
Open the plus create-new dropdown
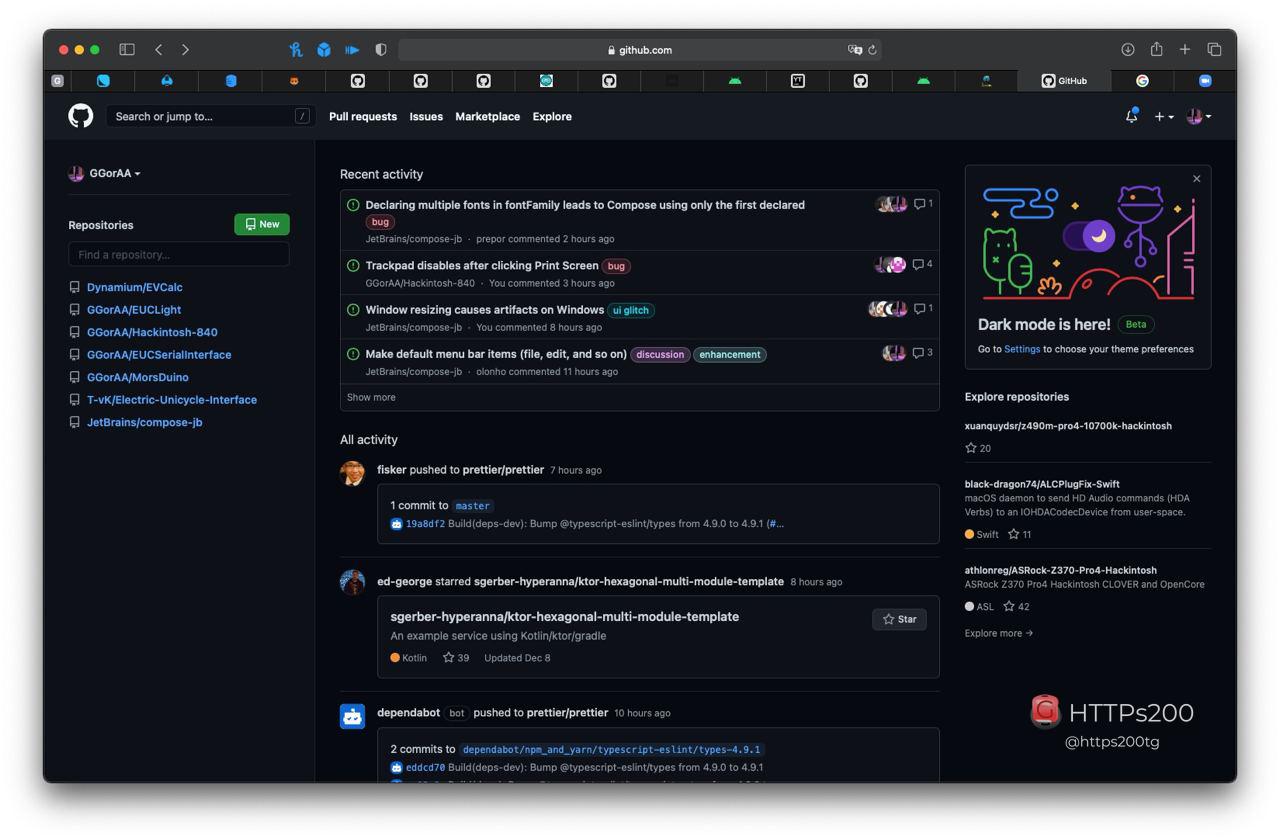pos(1164,116)
